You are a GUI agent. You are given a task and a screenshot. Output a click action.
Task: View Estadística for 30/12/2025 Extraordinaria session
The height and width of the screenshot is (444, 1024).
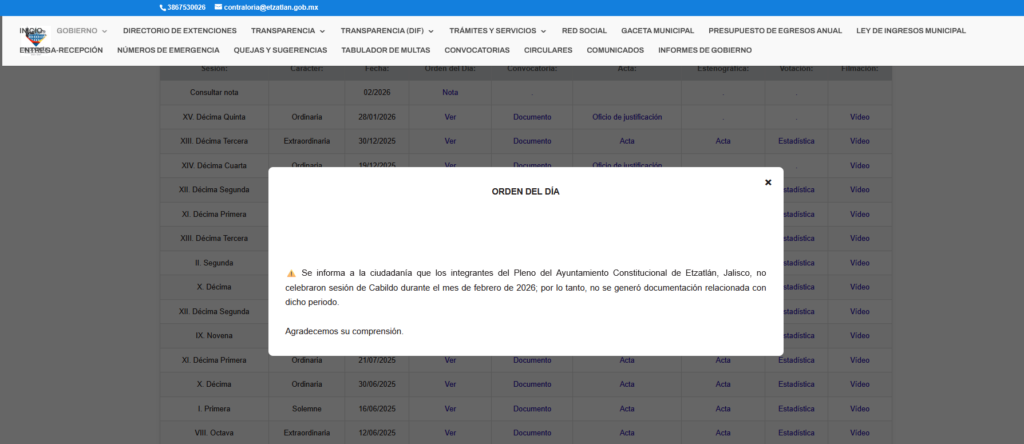coord(796,141)
